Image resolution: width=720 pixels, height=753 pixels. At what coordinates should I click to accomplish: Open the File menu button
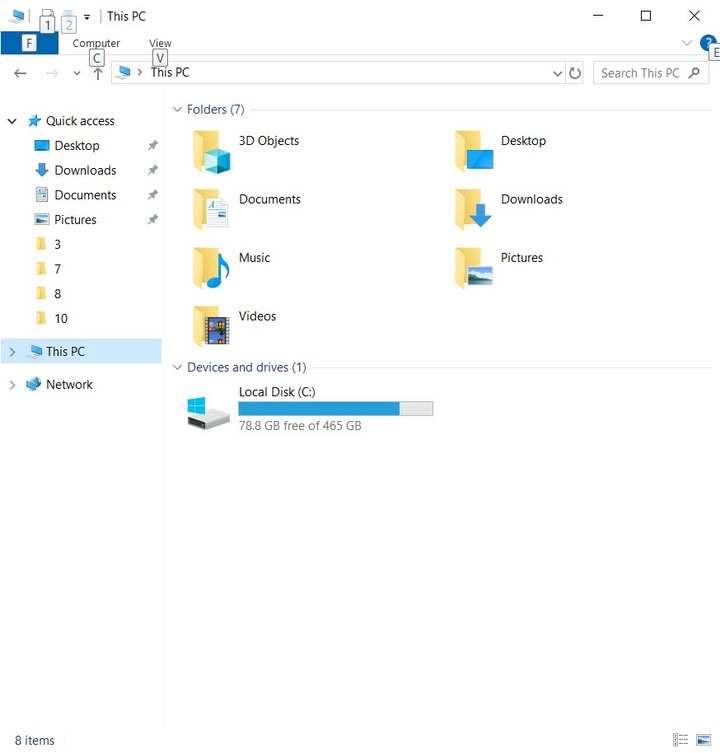[29, 43]
